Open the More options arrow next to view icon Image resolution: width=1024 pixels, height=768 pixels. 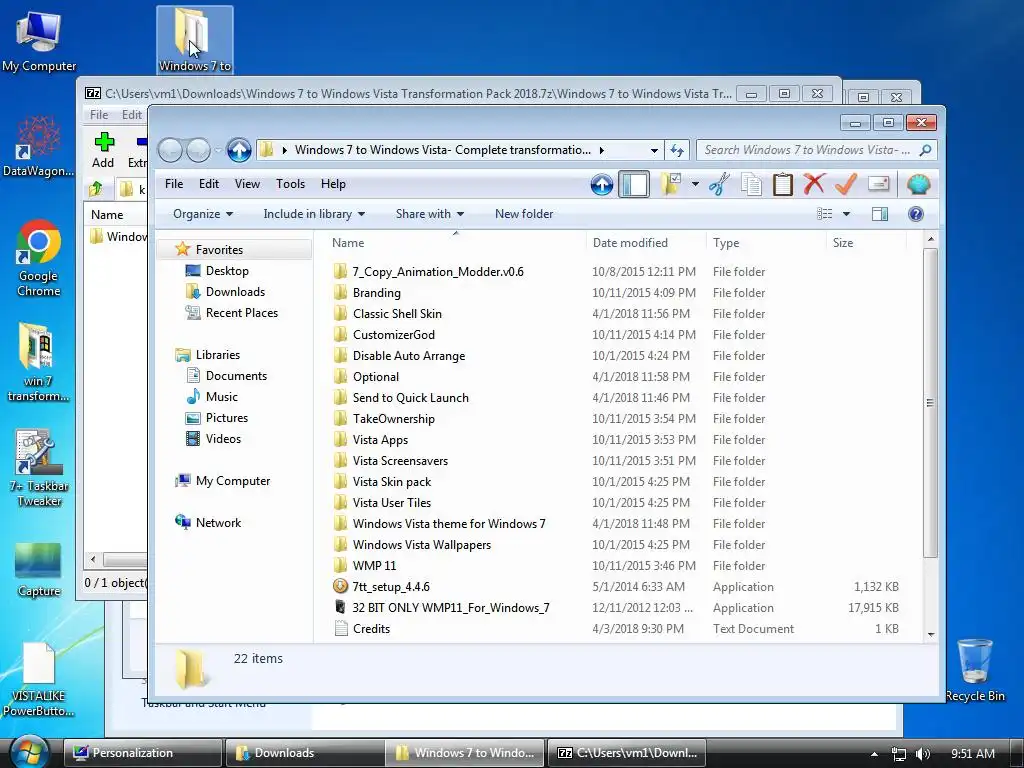click(x=846, y=214)
